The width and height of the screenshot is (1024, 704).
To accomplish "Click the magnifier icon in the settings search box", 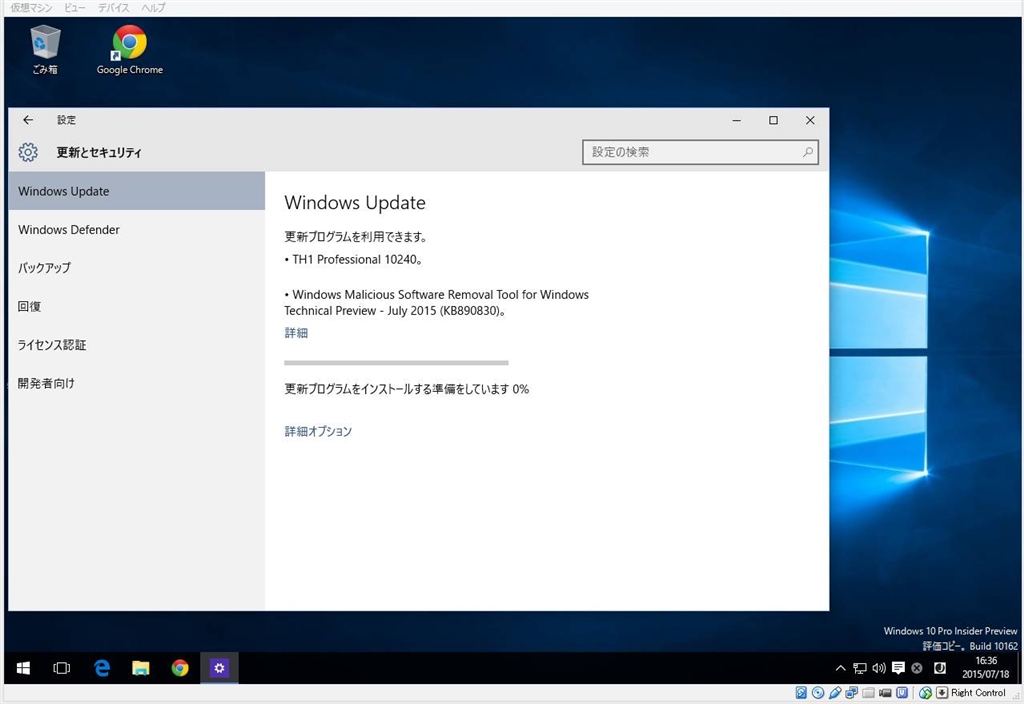I will (808, 152).
